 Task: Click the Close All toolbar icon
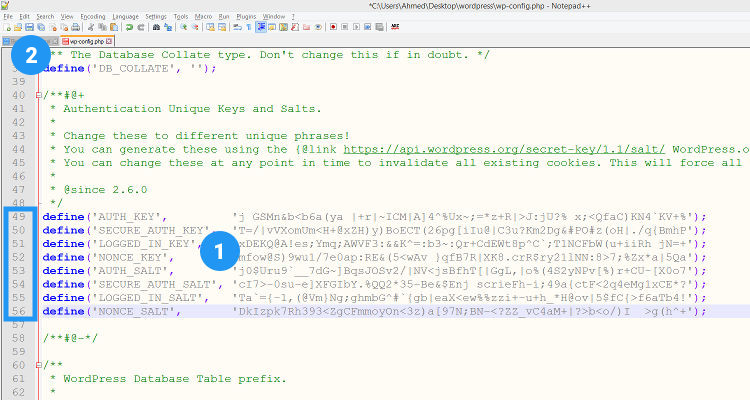point(64,27)
